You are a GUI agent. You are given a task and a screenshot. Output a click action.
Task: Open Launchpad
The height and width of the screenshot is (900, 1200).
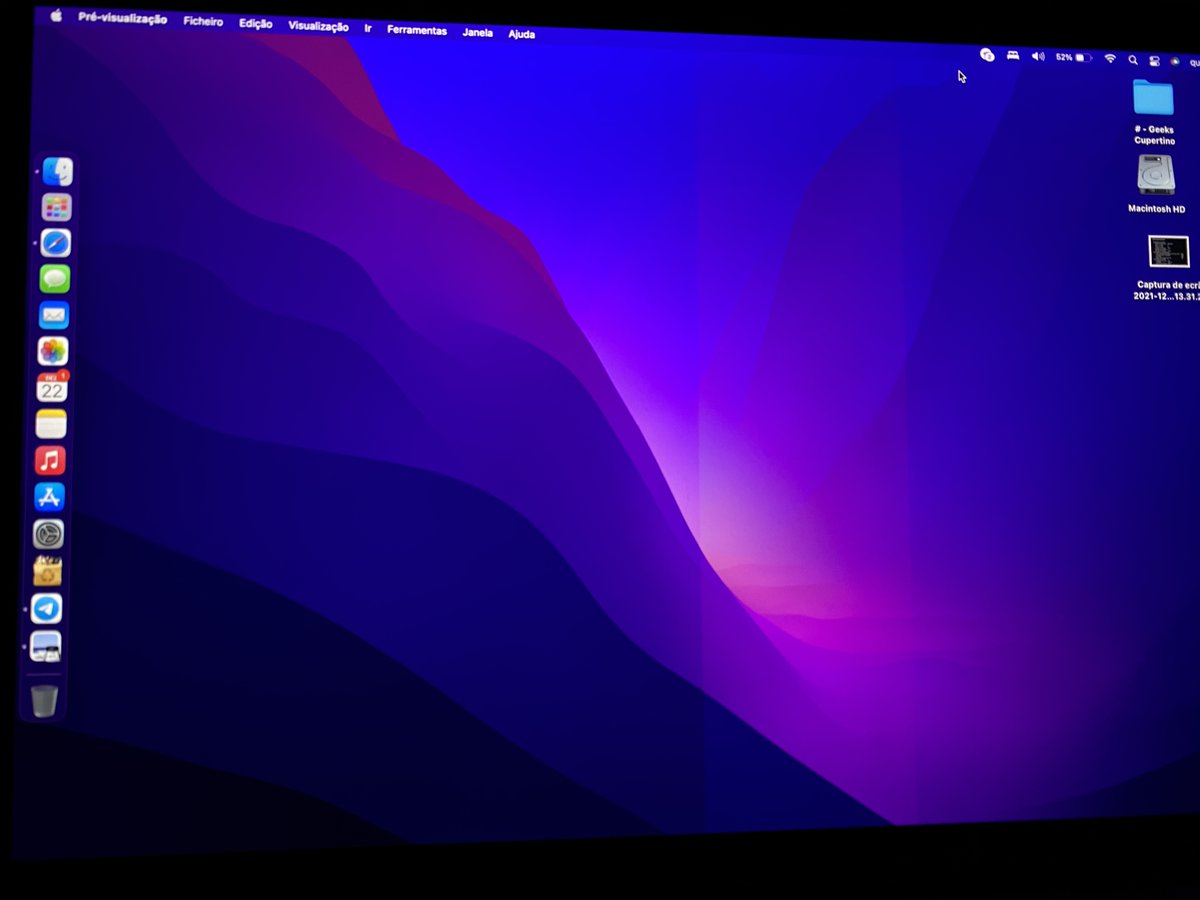(56, 207)
